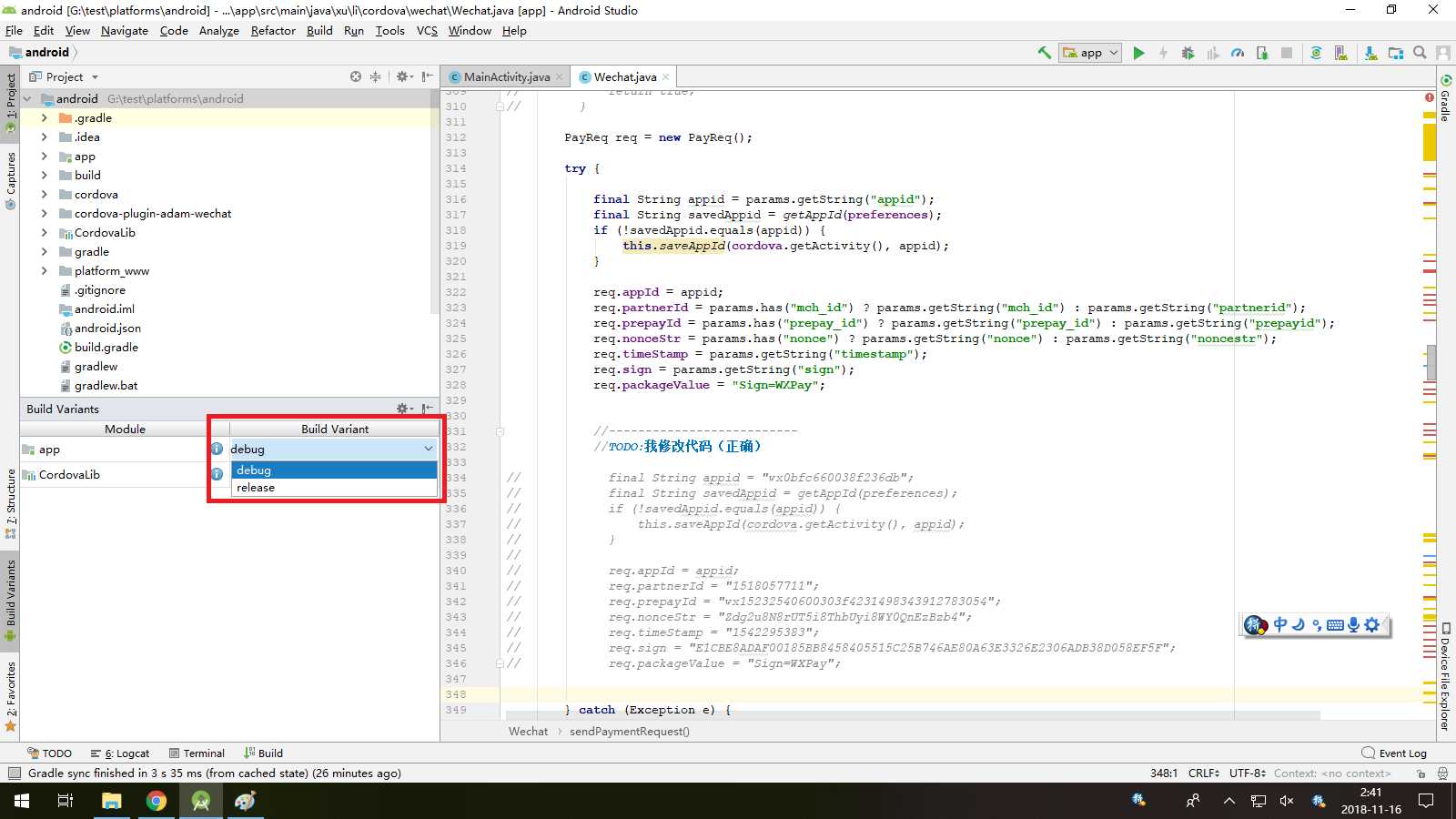Open the Project view type dropdown
1456x819 pixels.
click(x=64, y=76)
